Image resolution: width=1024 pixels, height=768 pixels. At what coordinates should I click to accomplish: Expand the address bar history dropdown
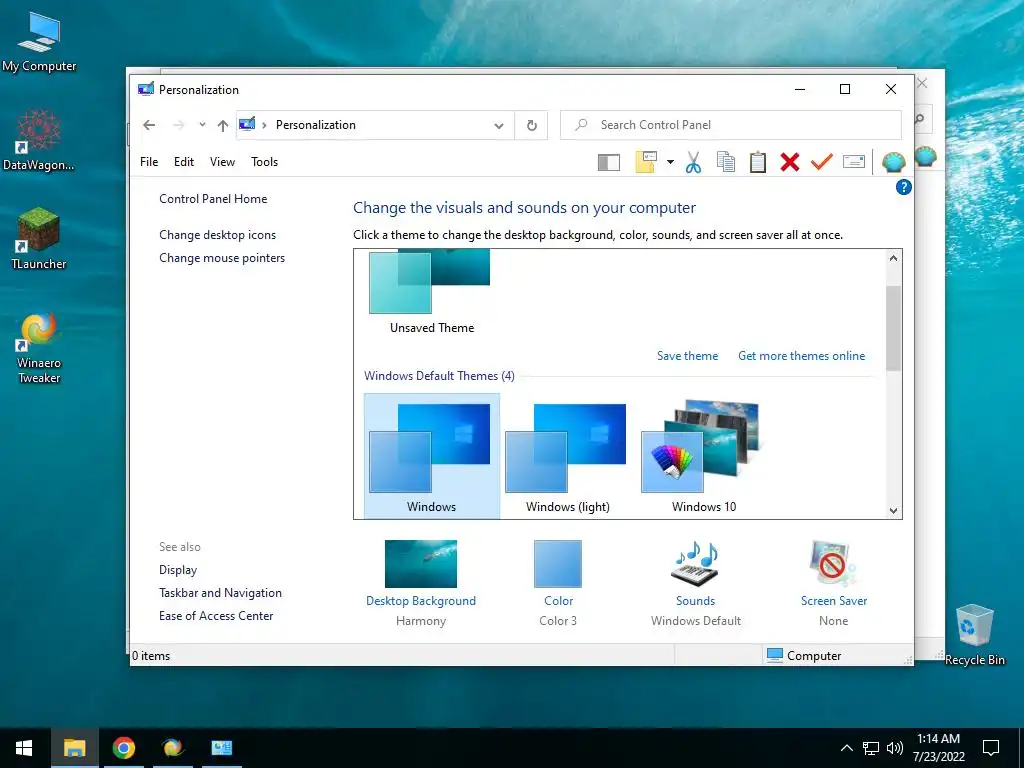(499, 125)
